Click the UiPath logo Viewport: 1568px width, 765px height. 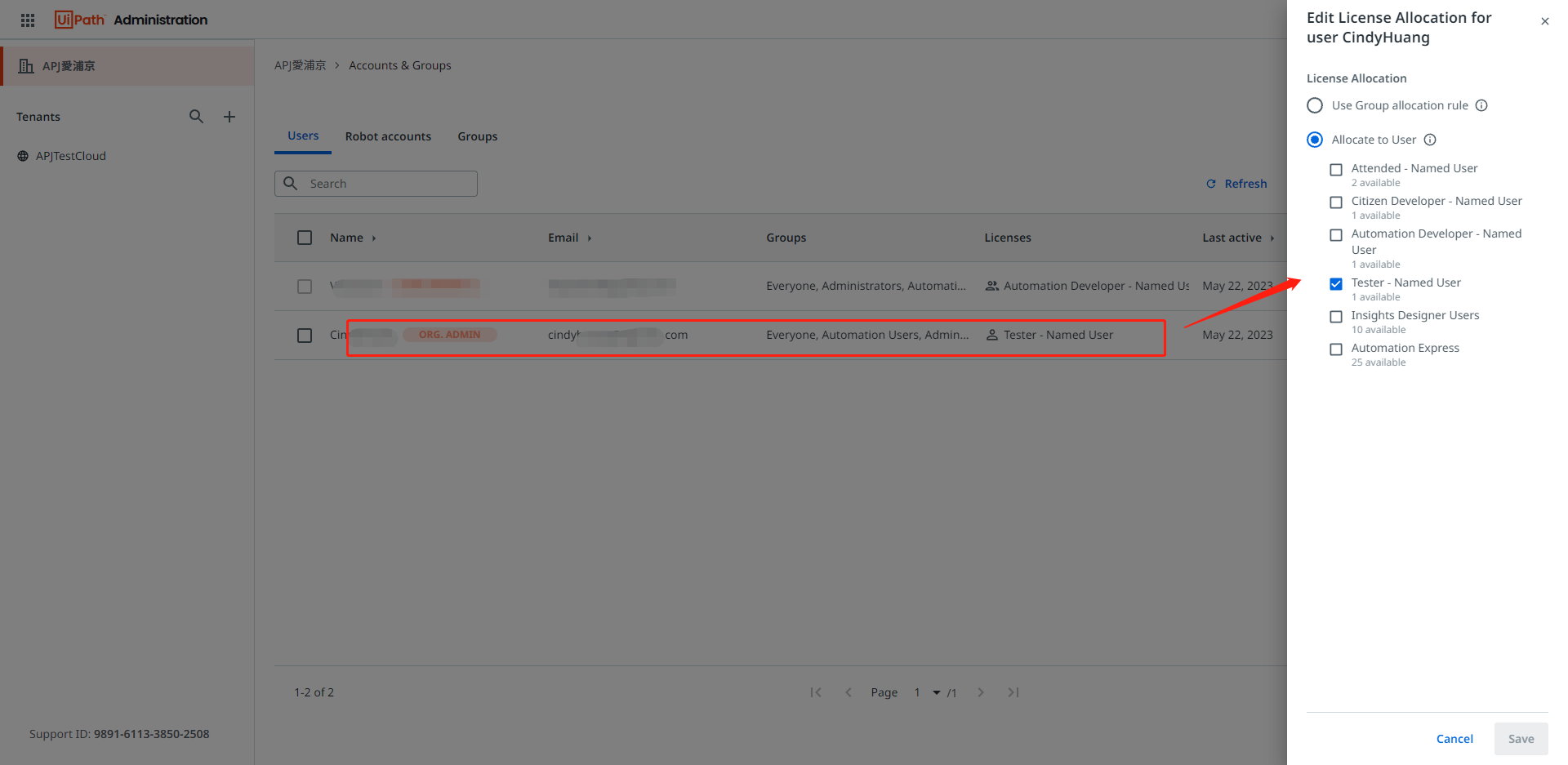click(80, 20)
